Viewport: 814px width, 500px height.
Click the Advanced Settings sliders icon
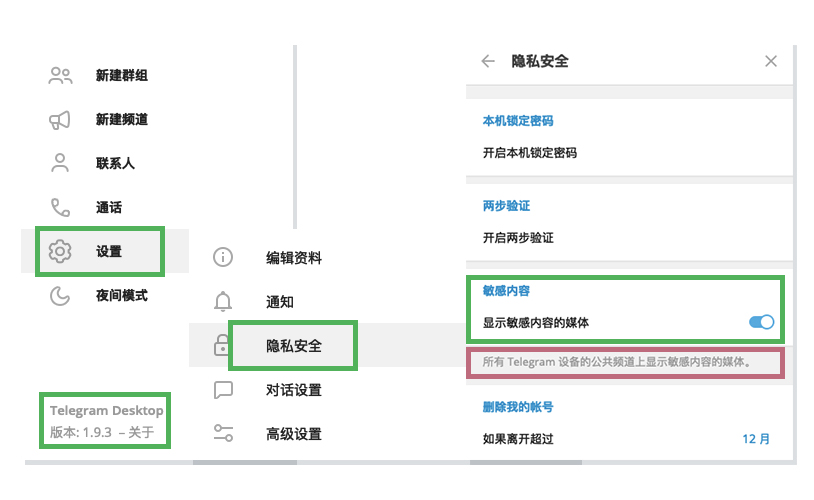pyautogui.click(x=223, y=434)
